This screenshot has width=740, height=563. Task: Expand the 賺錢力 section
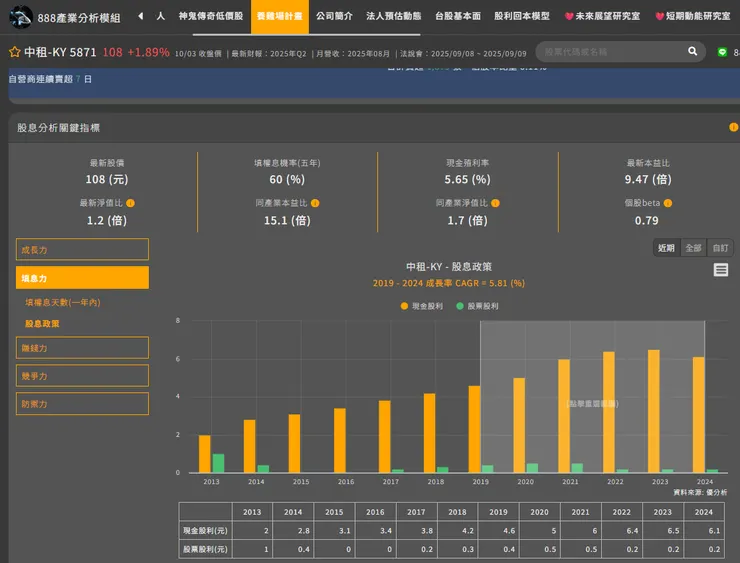[x=82, y=348]
